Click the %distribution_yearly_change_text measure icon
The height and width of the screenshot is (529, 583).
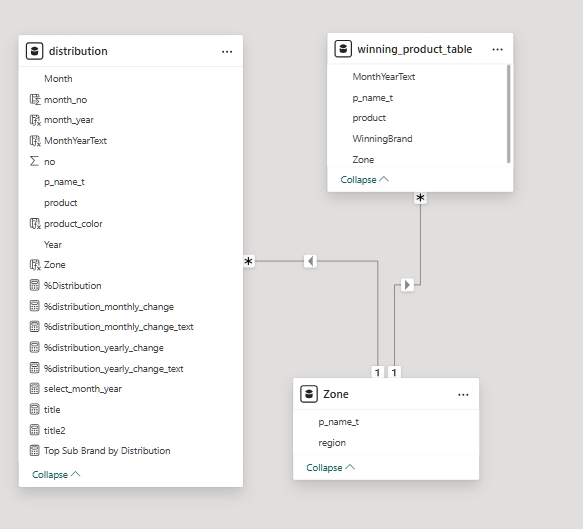tap(34, 368)
